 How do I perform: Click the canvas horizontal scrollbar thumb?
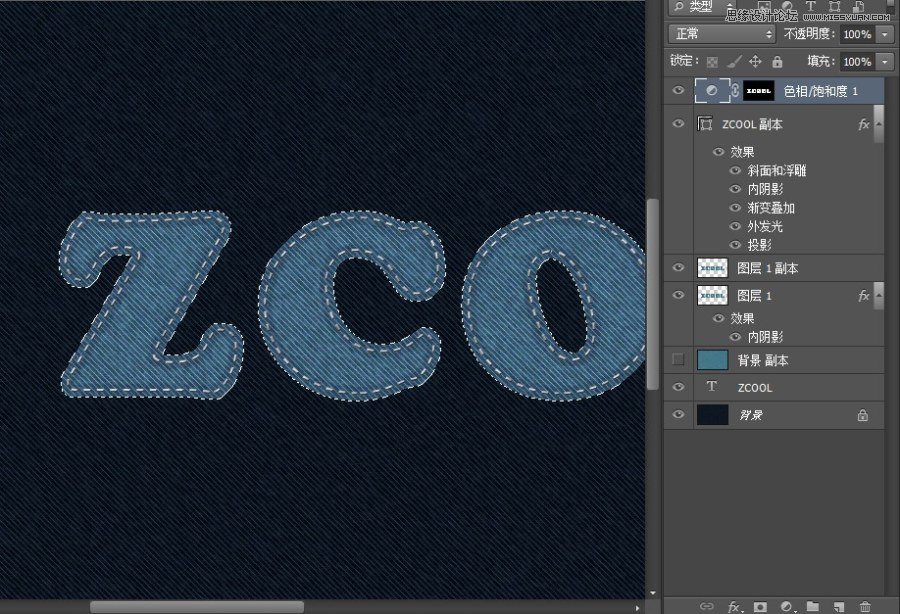click(197, 607)
